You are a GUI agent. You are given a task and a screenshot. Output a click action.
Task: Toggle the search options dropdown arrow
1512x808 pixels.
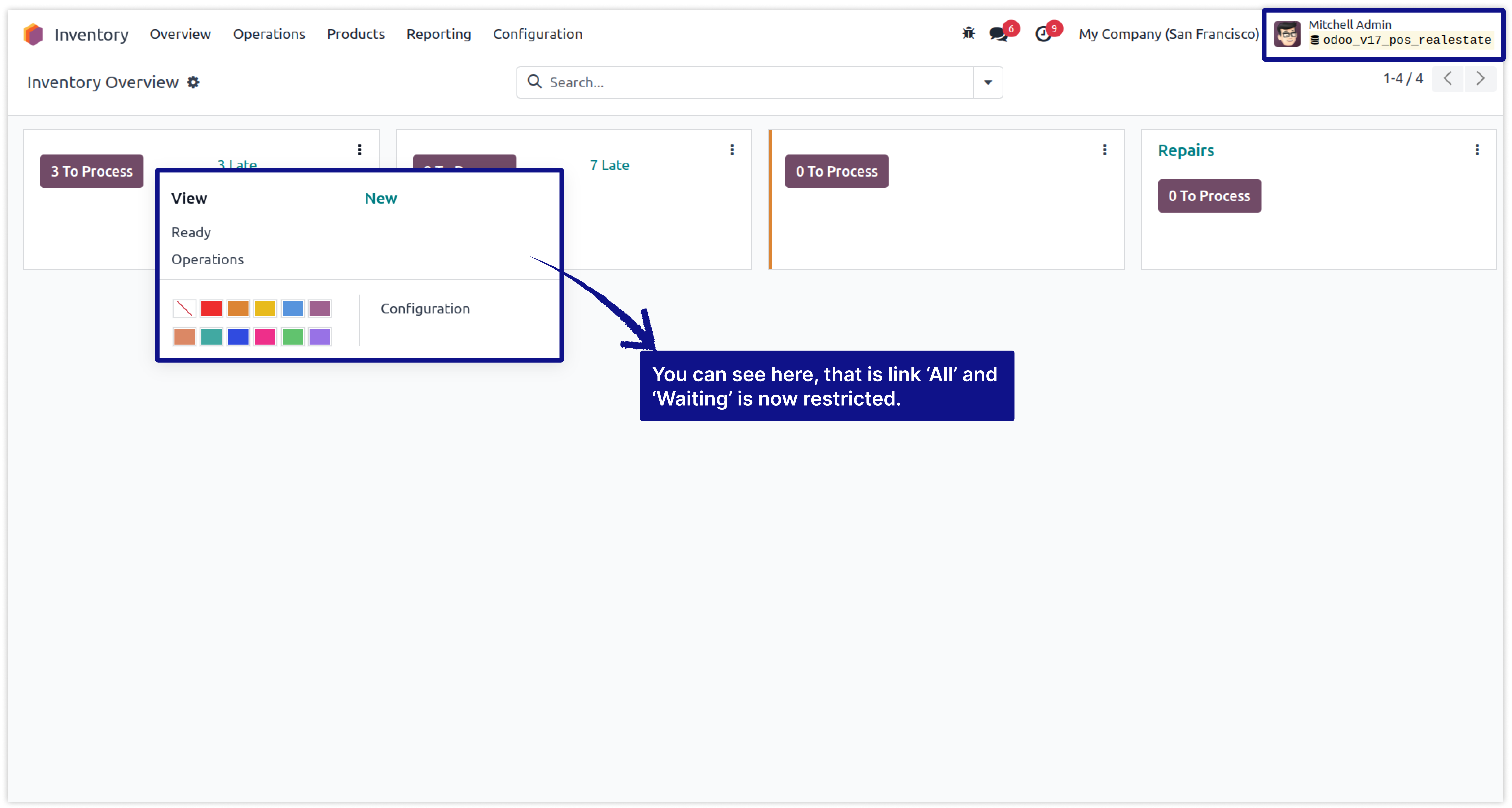[x=988, y=82]
